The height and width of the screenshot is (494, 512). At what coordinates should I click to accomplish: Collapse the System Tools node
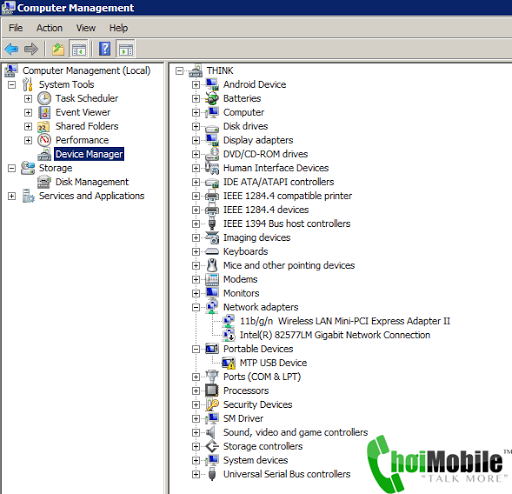point(12,85)
